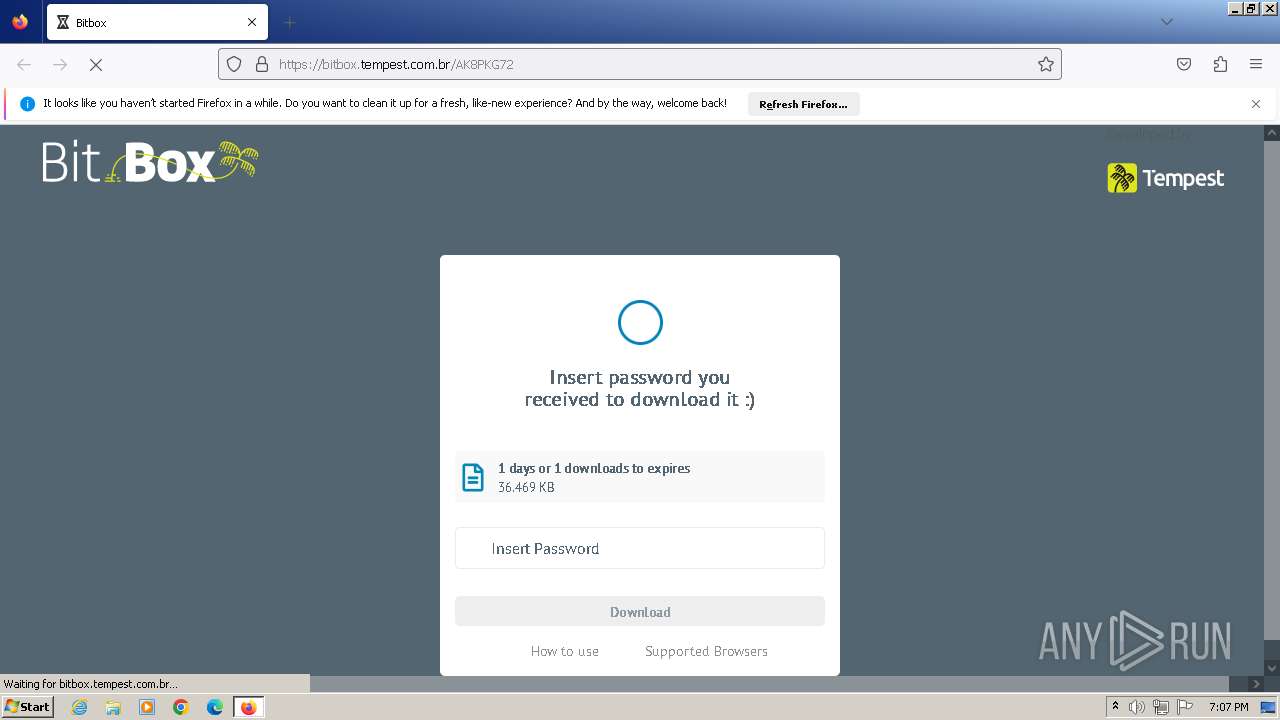Open Action Center flag tray icon
Image resolution: width=1280 pixels, height=720 pixels.
pyautogui.click(x=1185, y=707)
